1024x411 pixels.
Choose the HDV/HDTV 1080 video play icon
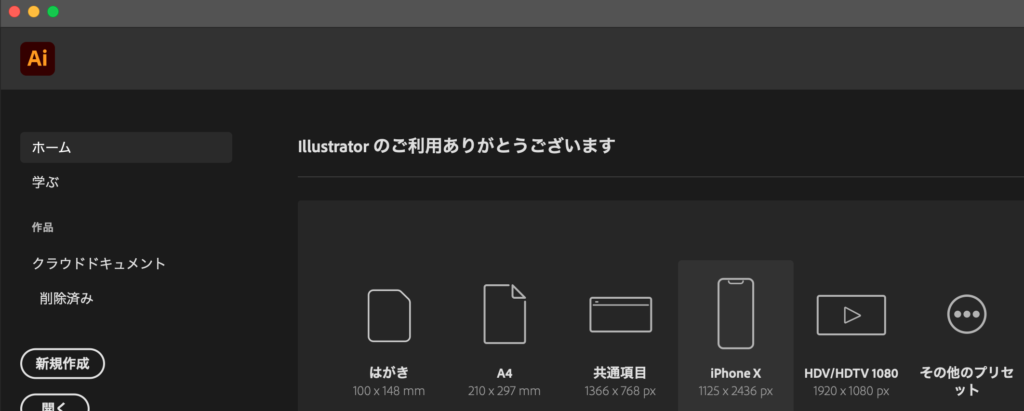(x=851, y=314)
